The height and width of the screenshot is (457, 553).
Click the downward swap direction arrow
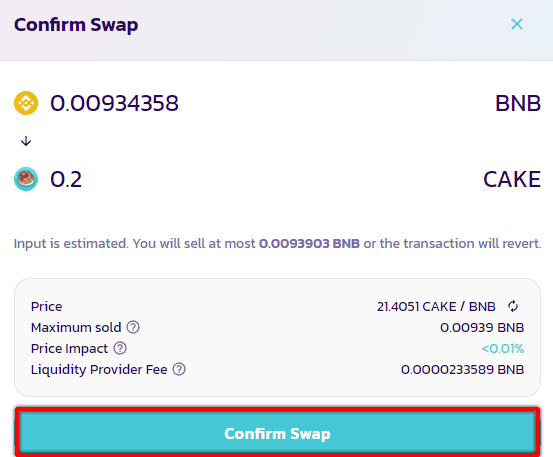point(26,141)
